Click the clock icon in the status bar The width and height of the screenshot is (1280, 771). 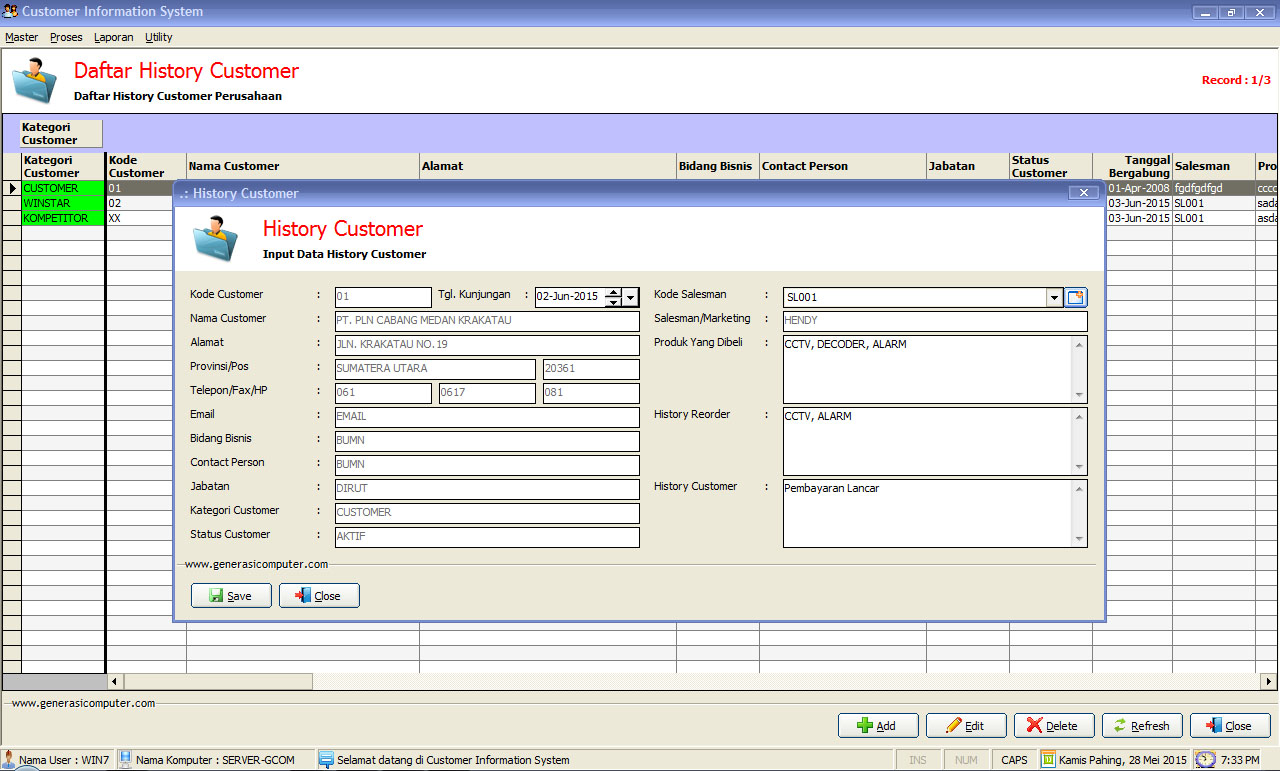(x=1205, y=760)
